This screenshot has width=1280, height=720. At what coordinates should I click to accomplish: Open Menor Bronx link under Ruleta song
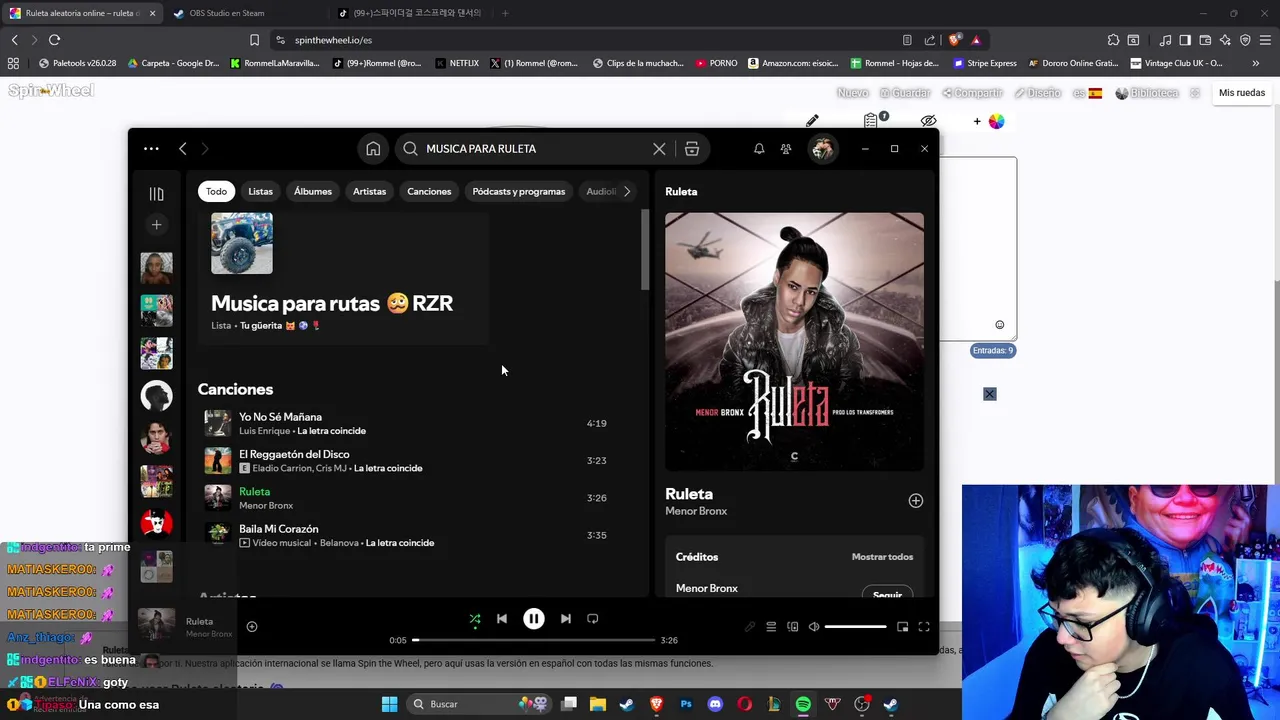tap(266, 506)
